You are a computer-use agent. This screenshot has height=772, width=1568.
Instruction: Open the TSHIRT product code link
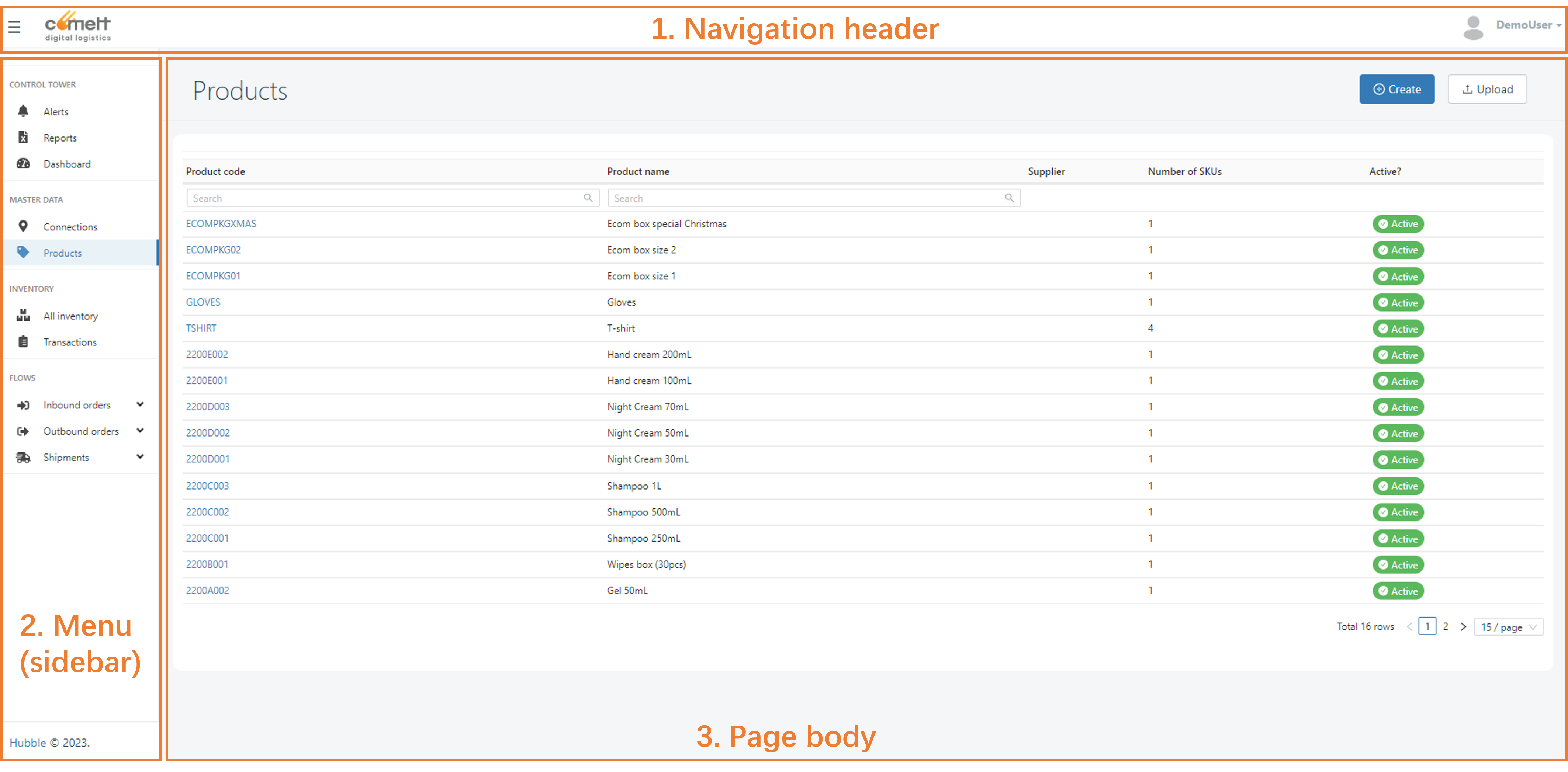pyautogui.click(x=201, y=328)
